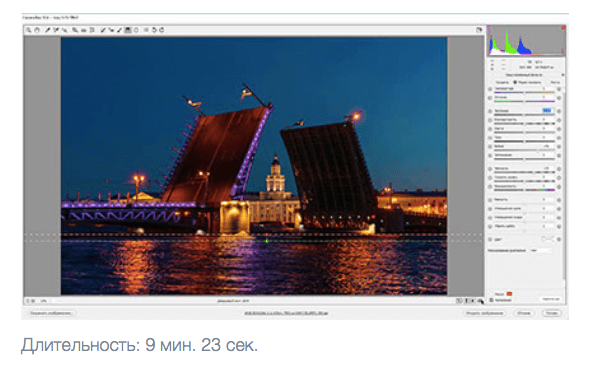
Task: Click minus icon beside Sharpness slider
Action: 490,200
